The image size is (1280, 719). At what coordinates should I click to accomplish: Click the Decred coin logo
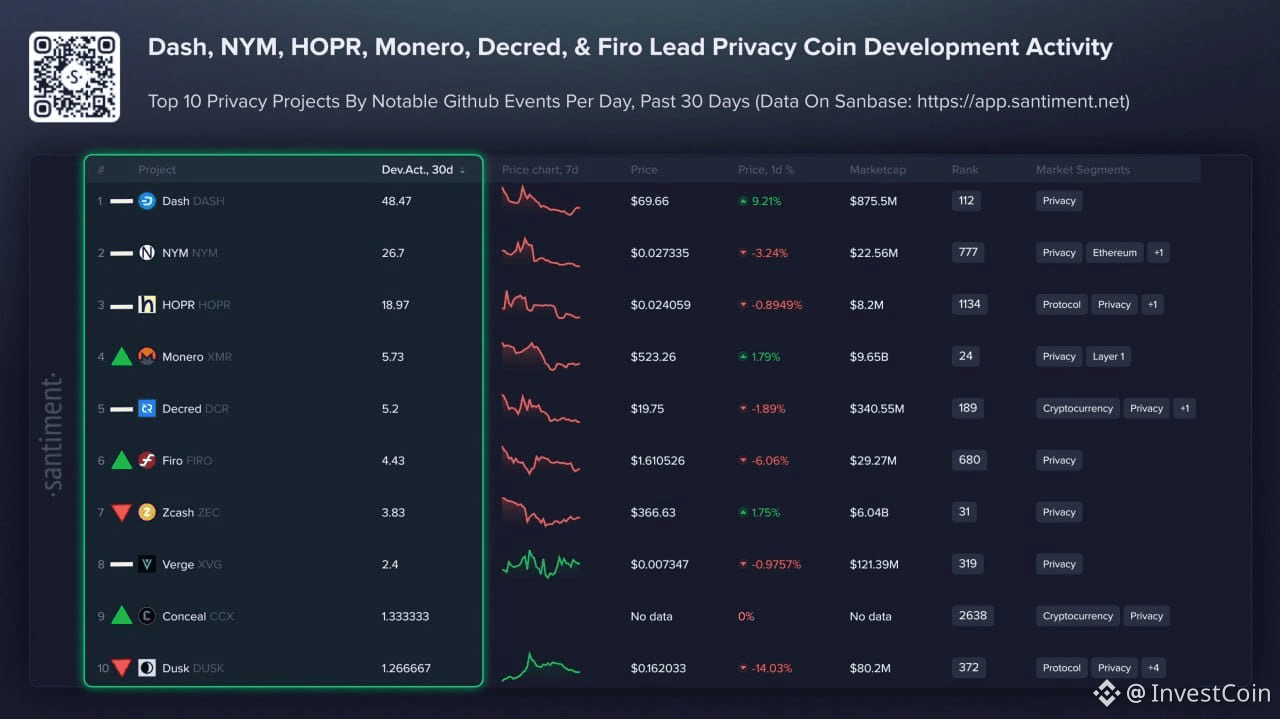click(x=147, y=409)
